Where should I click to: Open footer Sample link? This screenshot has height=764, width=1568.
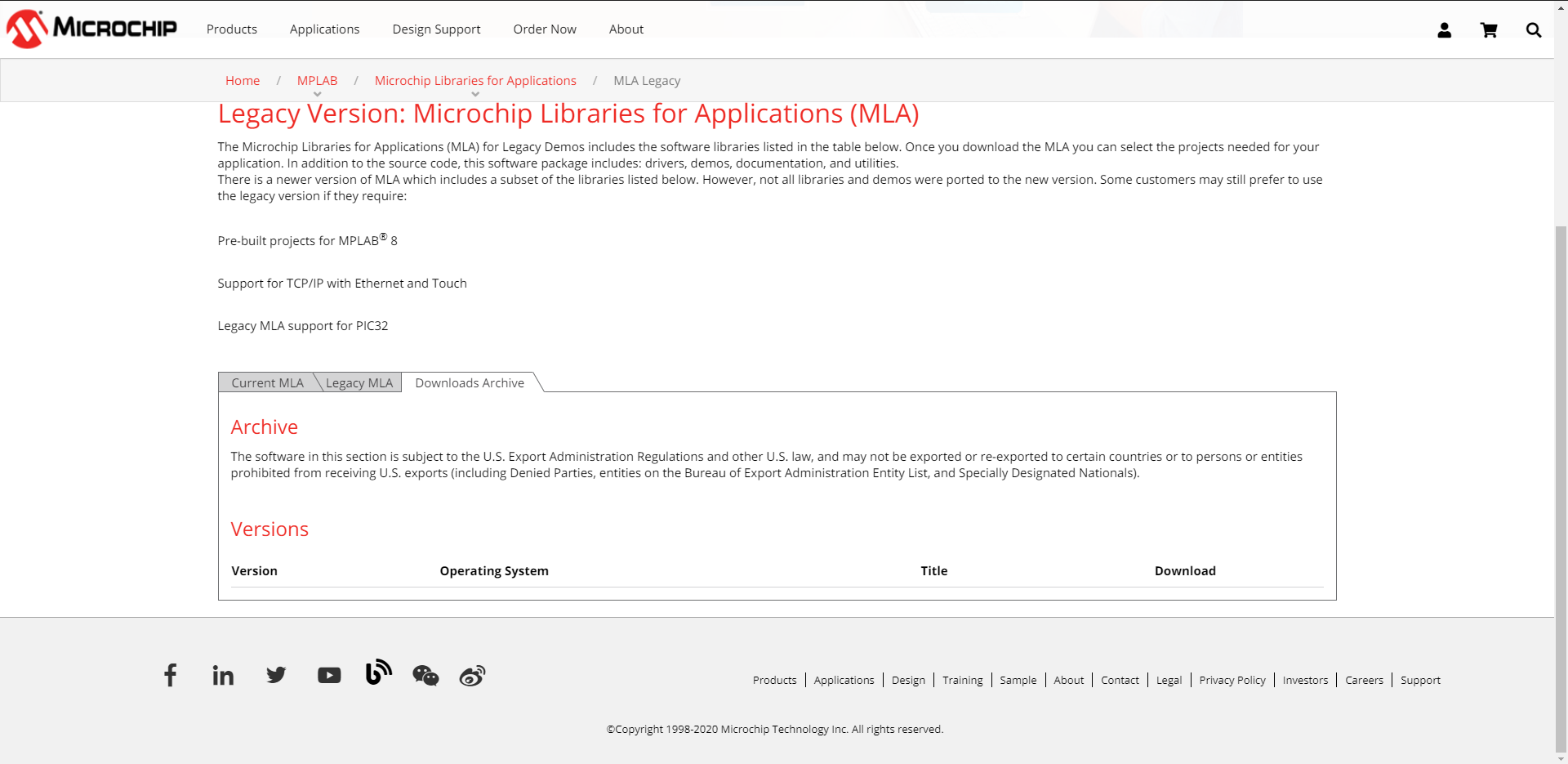point(1018,680)
